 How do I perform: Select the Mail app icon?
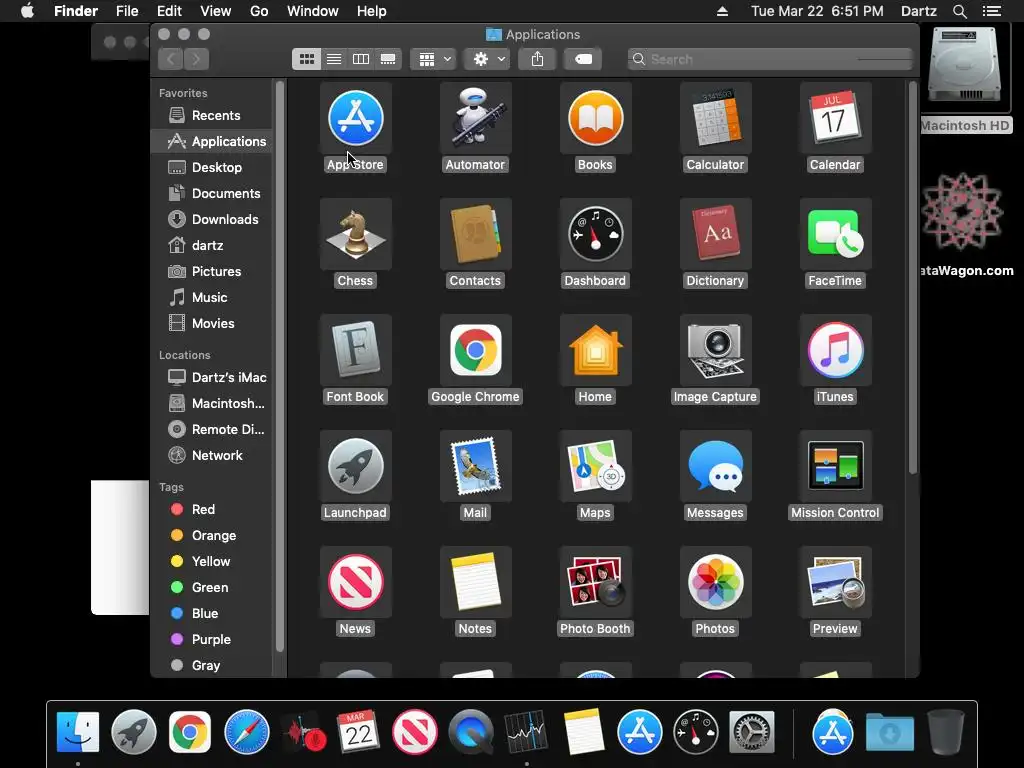(x=475, y=466)
